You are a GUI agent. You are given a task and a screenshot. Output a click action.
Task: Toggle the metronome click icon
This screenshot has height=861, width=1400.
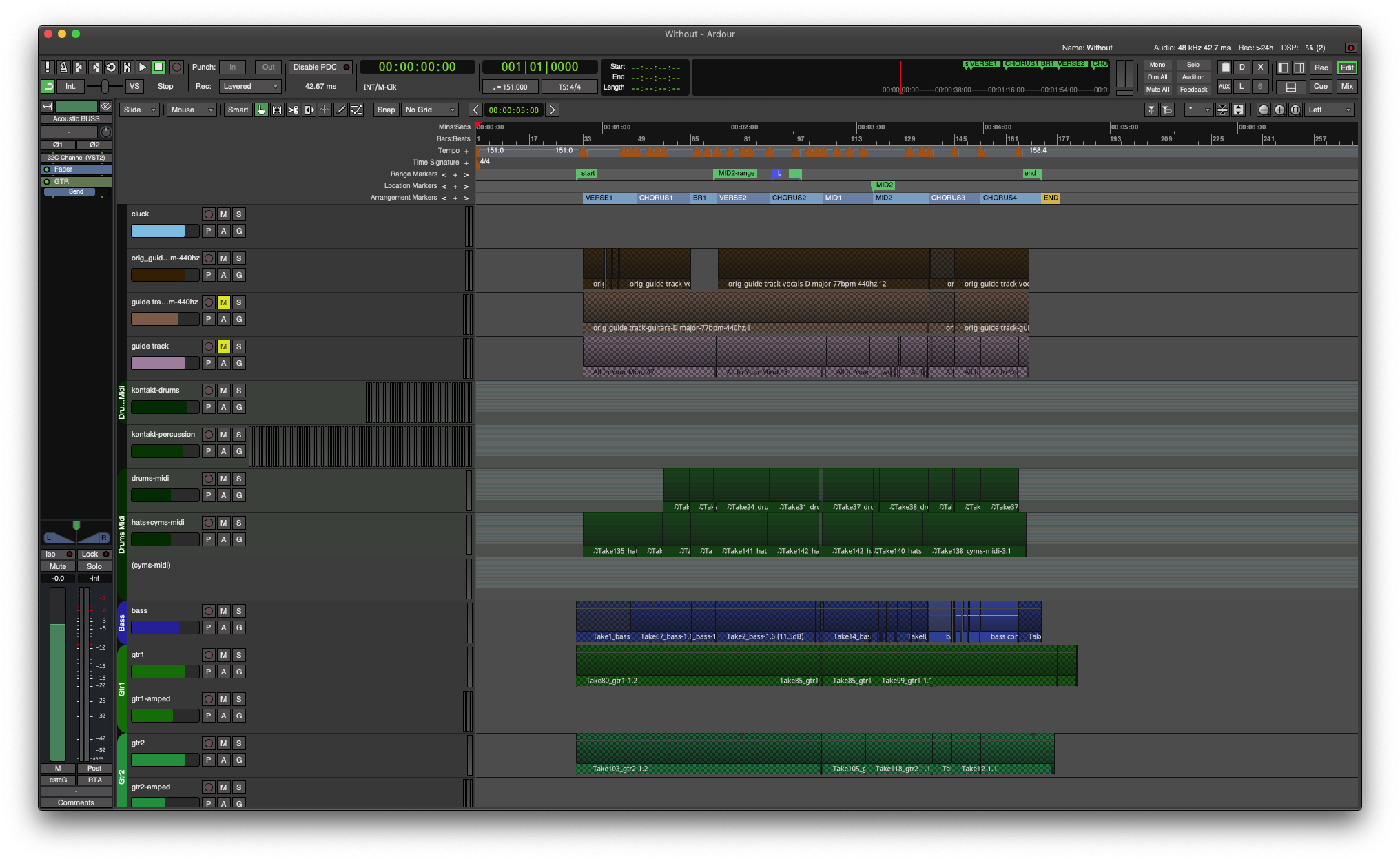click(63, 67)
